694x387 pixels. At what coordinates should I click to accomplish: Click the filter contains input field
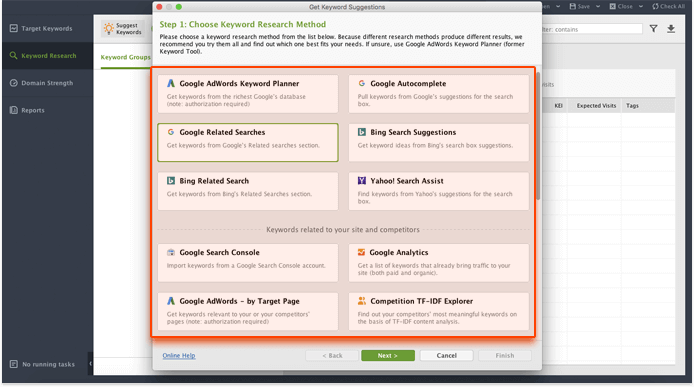[x=591, y=29]
